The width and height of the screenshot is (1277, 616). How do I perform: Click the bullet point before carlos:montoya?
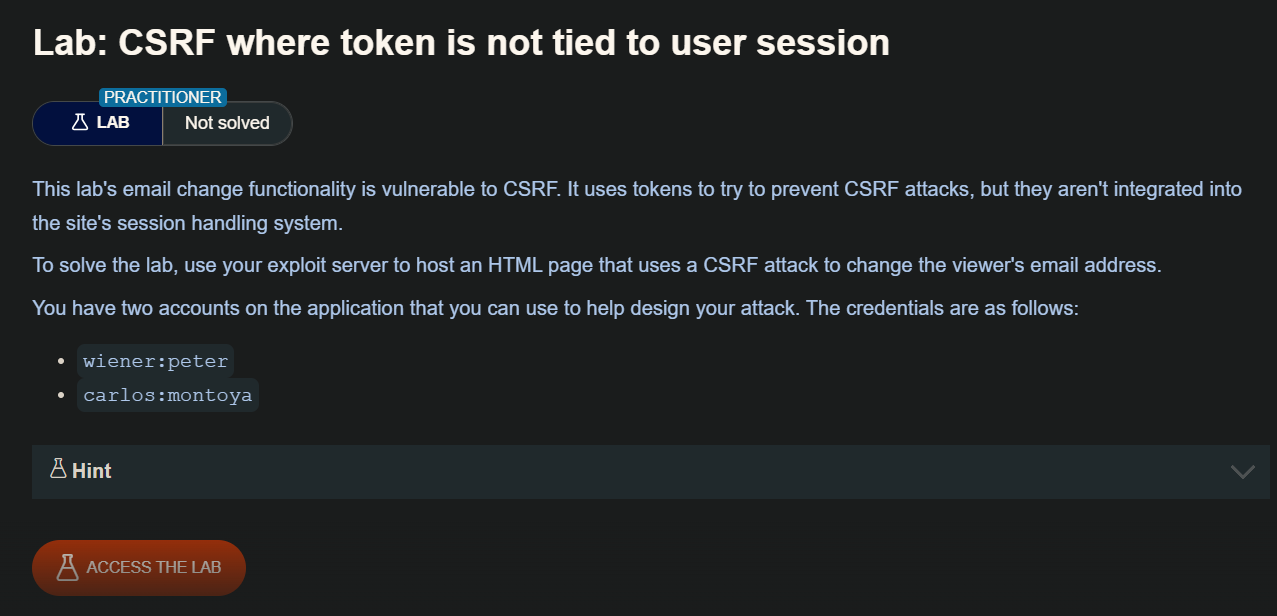coord(62,395)
